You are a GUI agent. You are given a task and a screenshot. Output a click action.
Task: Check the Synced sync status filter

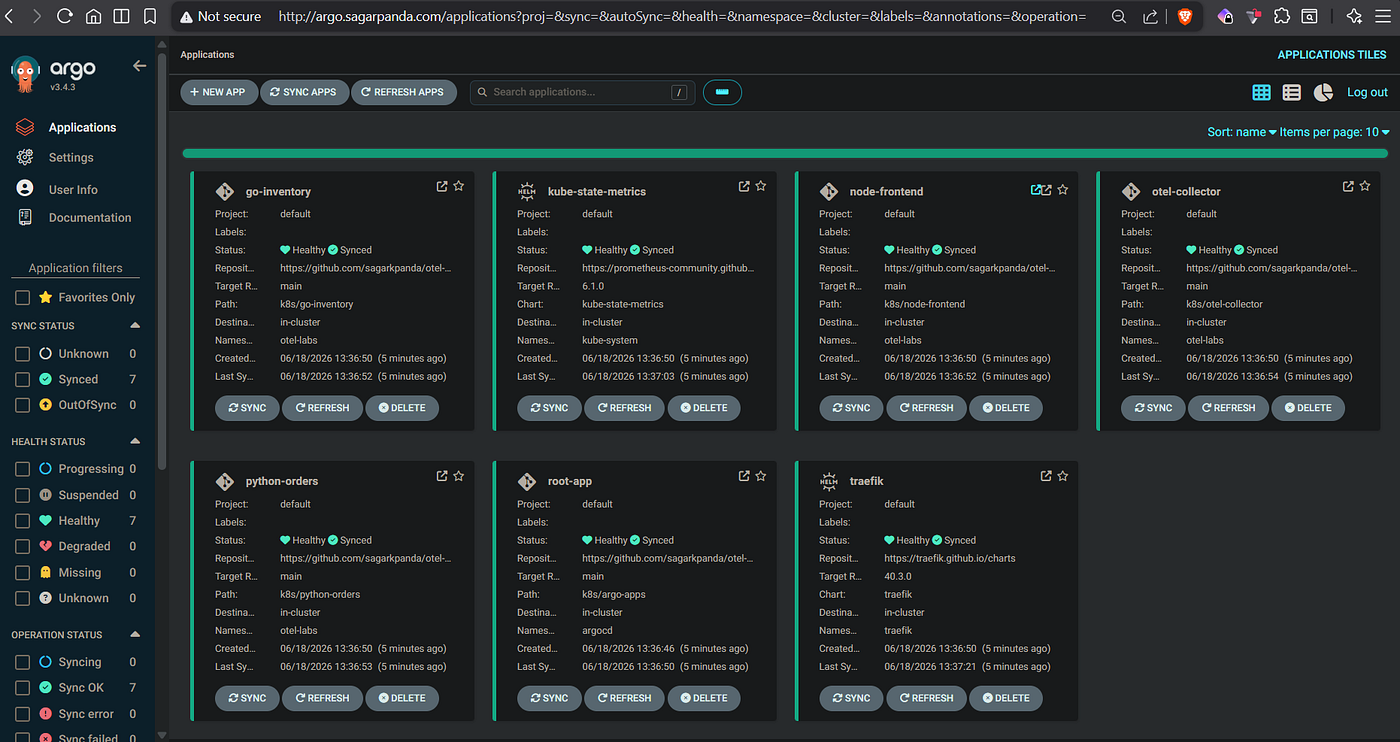pos(22,380)
